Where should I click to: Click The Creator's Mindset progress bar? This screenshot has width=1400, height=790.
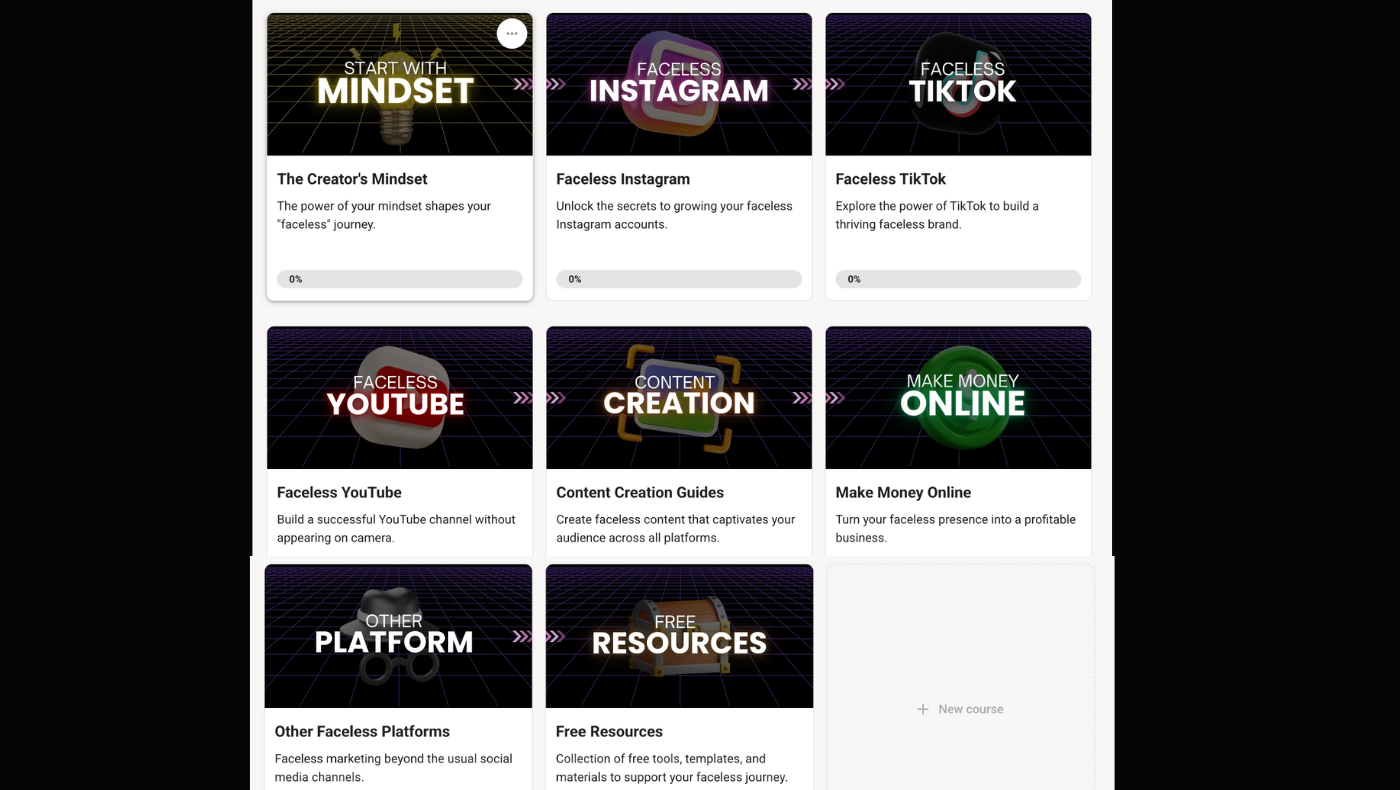point(399,279)
